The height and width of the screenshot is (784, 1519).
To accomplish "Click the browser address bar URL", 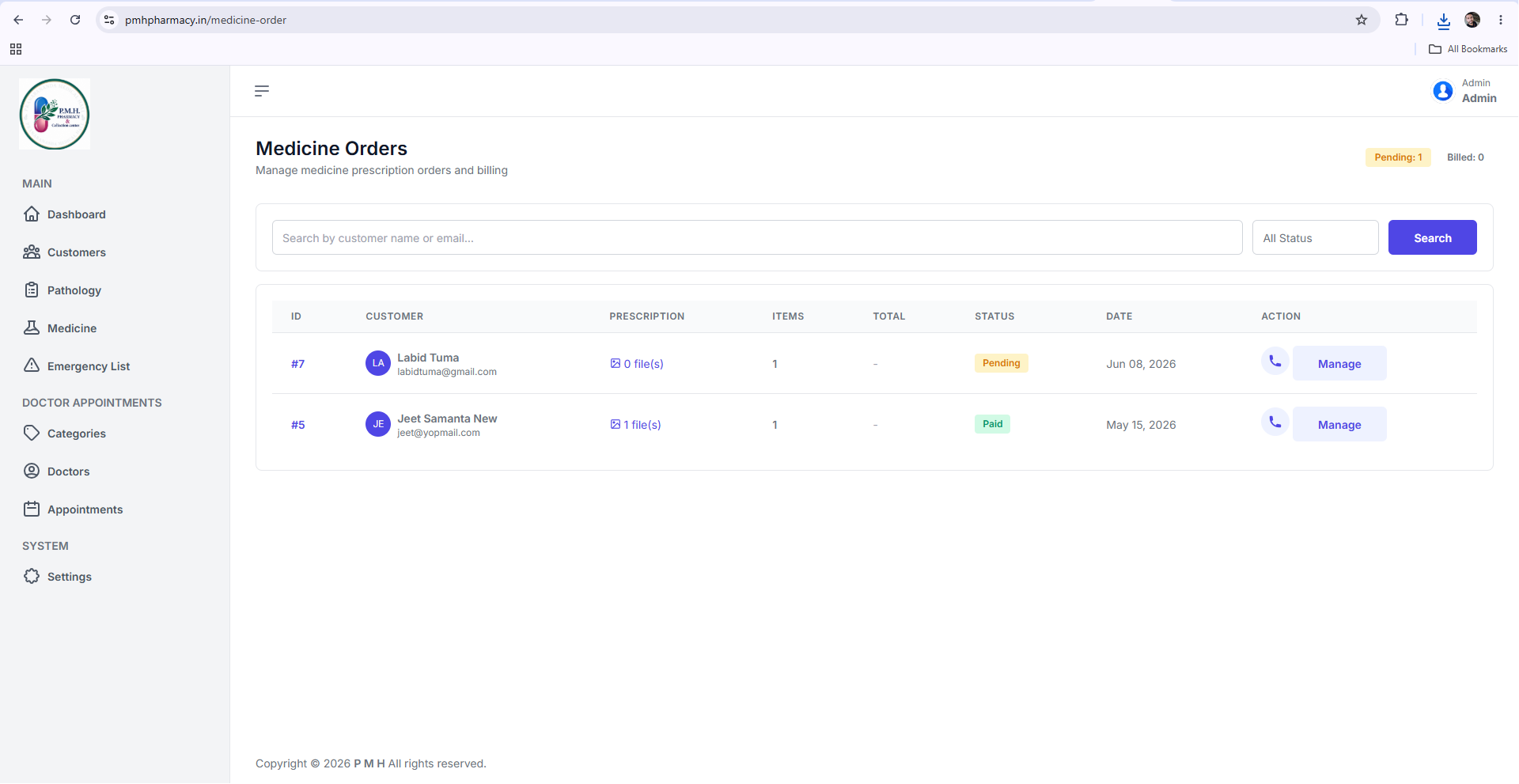I will 206,20.
